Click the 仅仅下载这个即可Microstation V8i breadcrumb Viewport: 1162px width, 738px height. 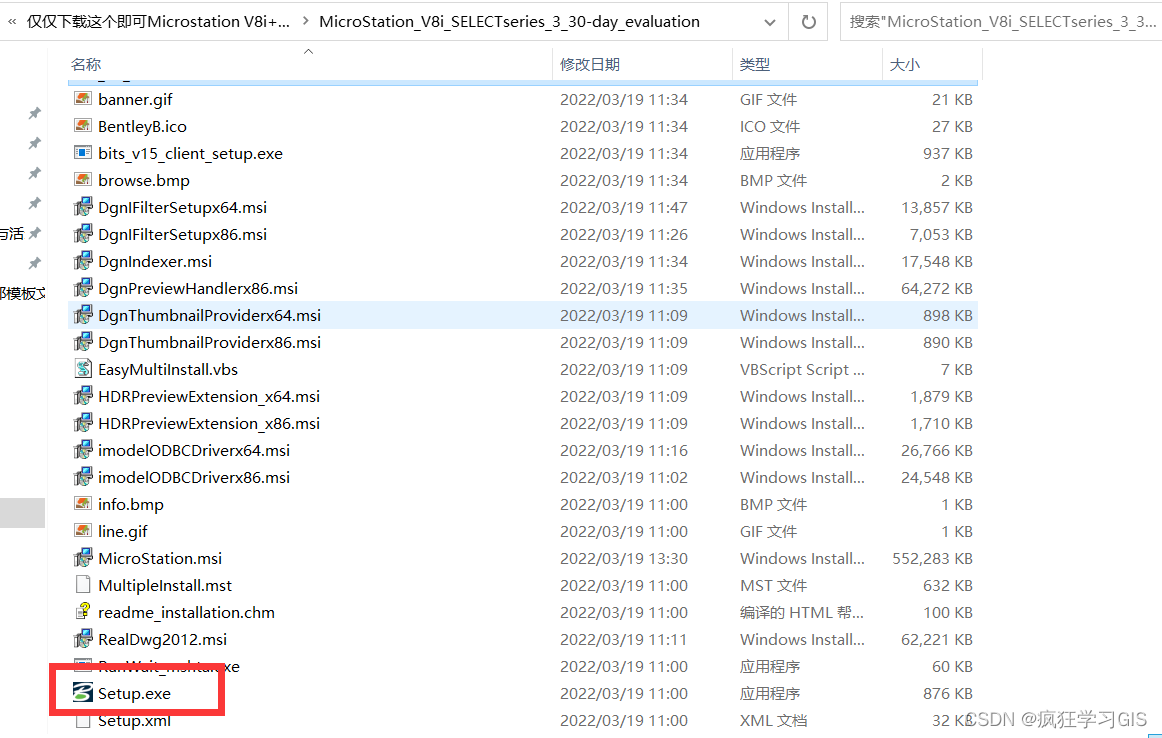pyautogui.click(x=159, y=21)
